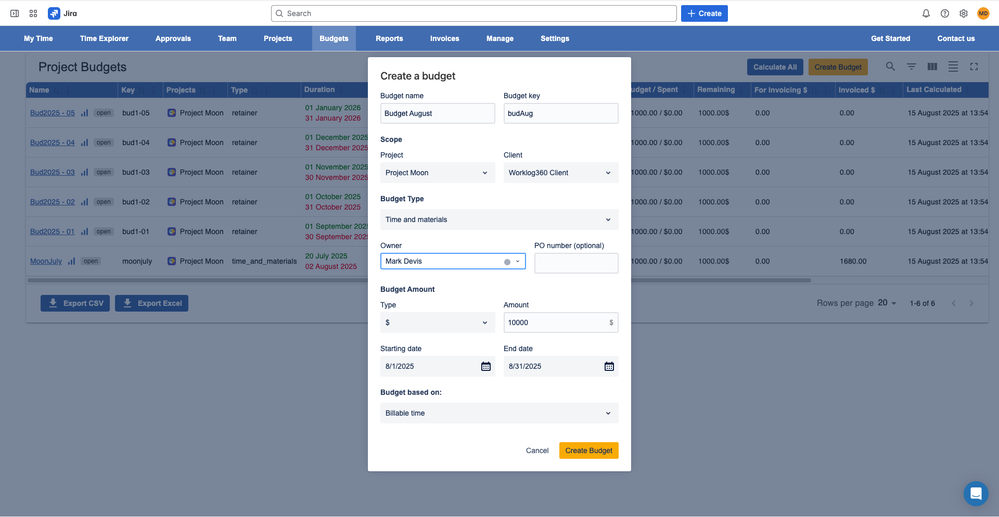The width and height of the screenshot is (999, 517).
Task: Click the Jira search bar
Action: (473, 13)
